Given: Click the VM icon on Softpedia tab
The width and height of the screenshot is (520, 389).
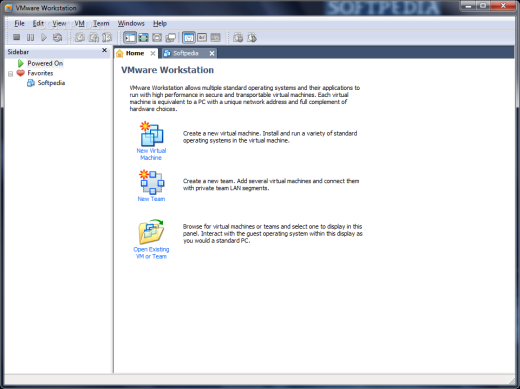Looking at the screenshot, I should tap(167, 53).
